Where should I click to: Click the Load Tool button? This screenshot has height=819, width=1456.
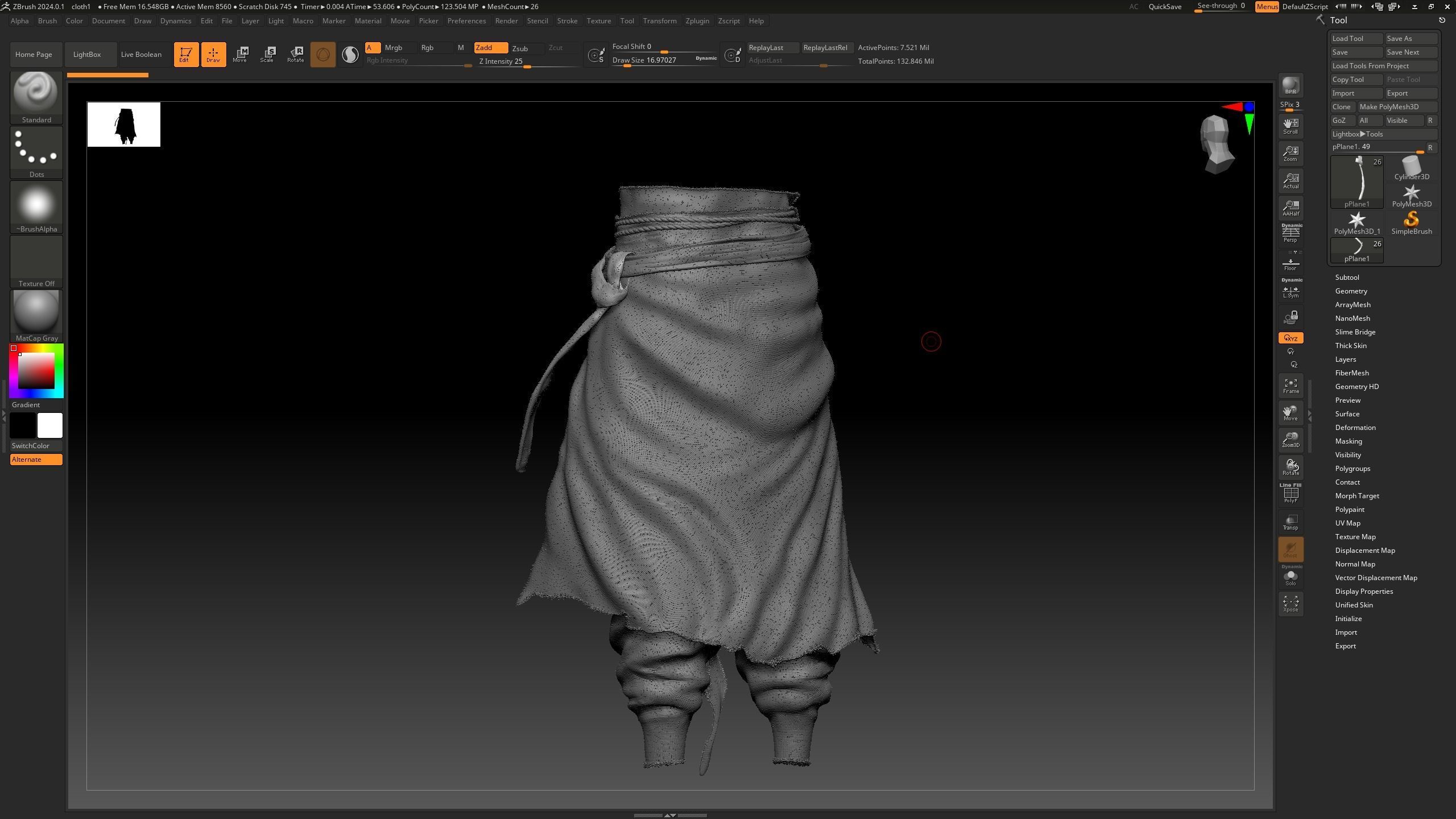(x=1356, y=39)
